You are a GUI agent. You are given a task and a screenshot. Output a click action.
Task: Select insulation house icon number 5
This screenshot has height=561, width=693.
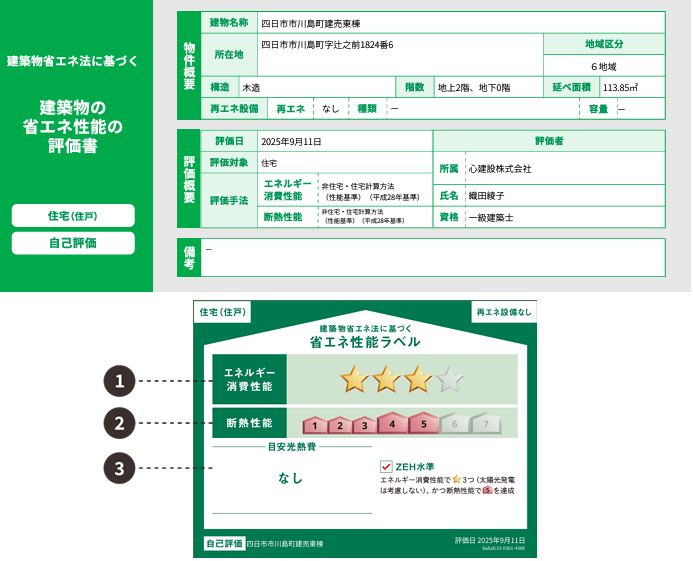424,423
